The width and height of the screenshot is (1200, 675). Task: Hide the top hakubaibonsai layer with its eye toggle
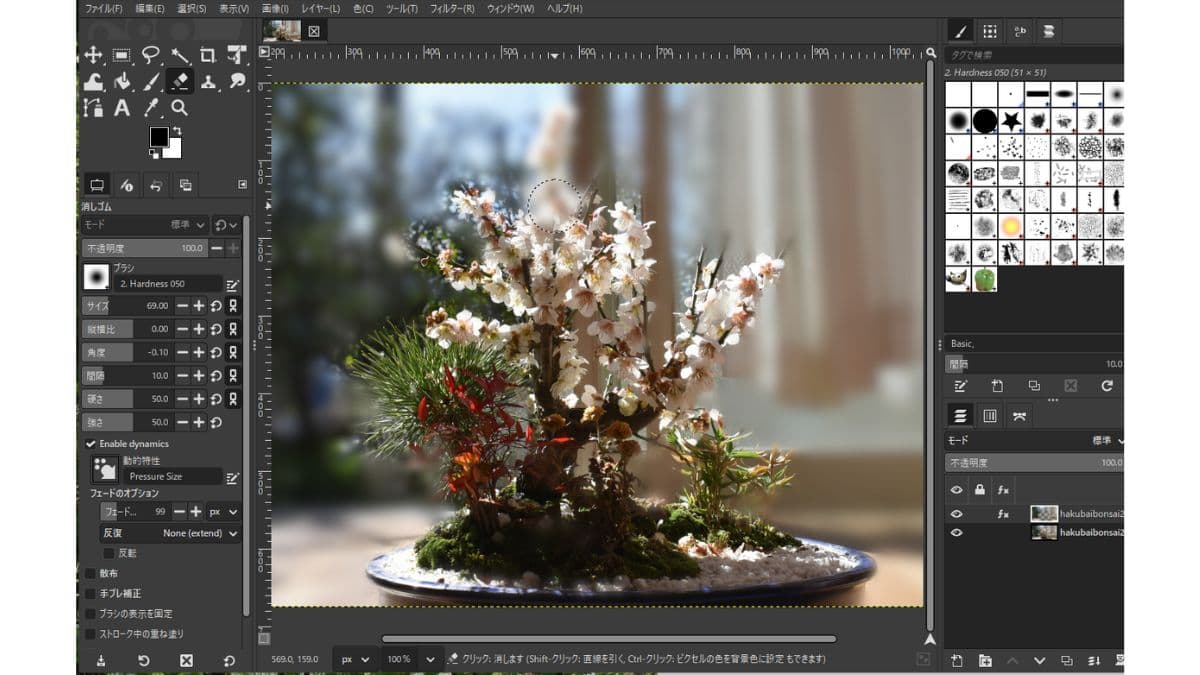956,513
